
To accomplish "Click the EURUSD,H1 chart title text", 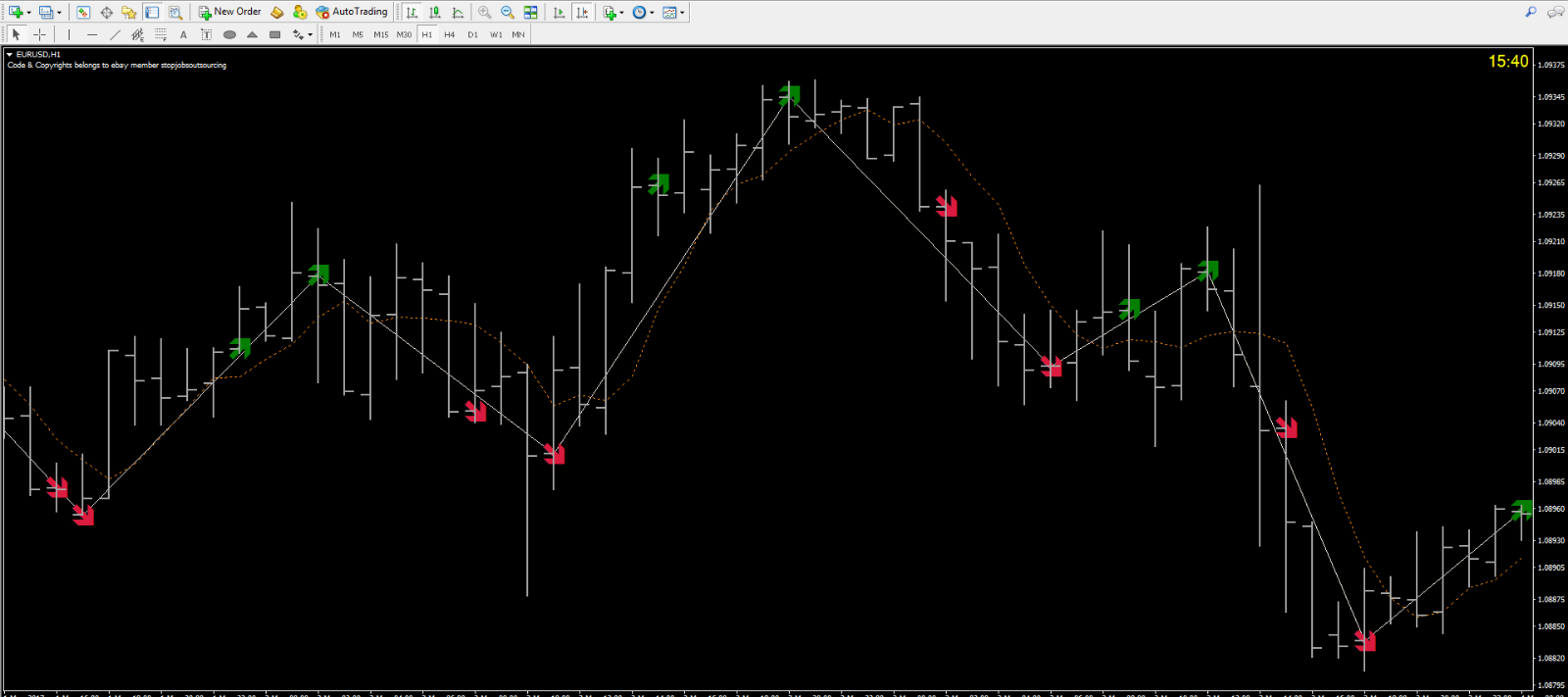I will point(38,55).
